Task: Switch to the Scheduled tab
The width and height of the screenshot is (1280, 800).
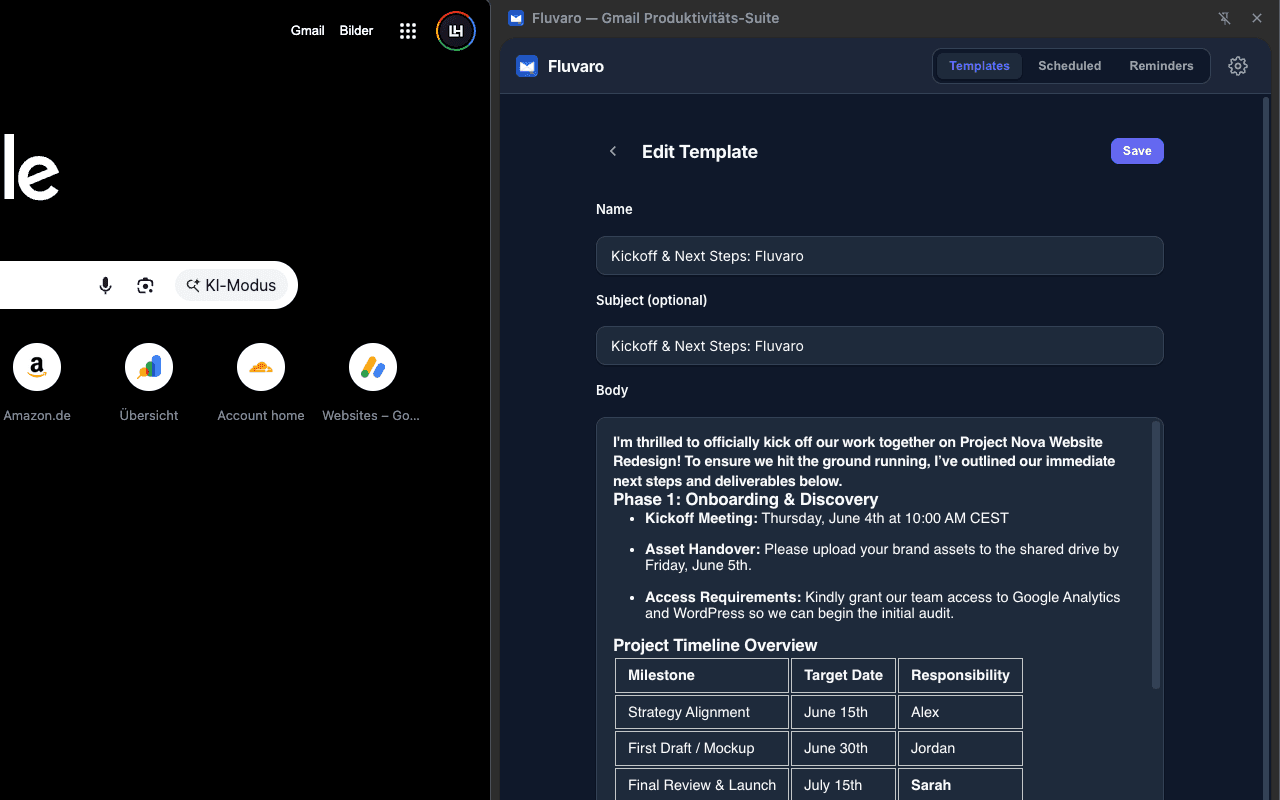Action: (x=1069, y=66)
